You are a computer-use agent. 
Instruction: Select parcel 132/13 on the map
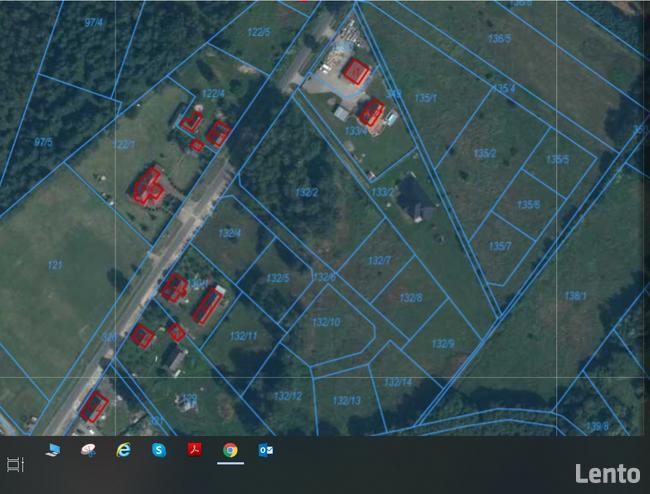346,400
